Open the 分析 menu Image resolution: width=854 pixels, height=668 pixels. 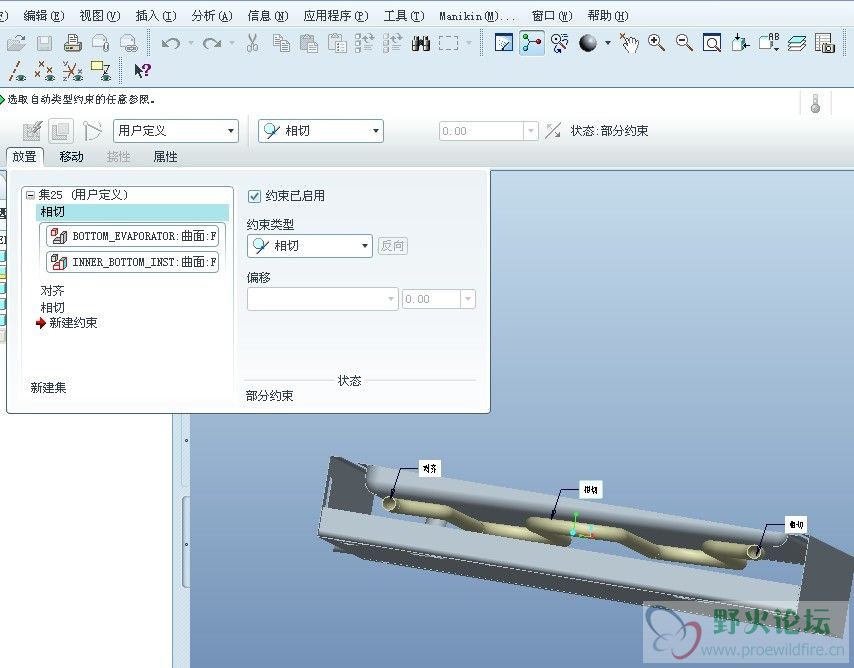[x=212, y=16]
